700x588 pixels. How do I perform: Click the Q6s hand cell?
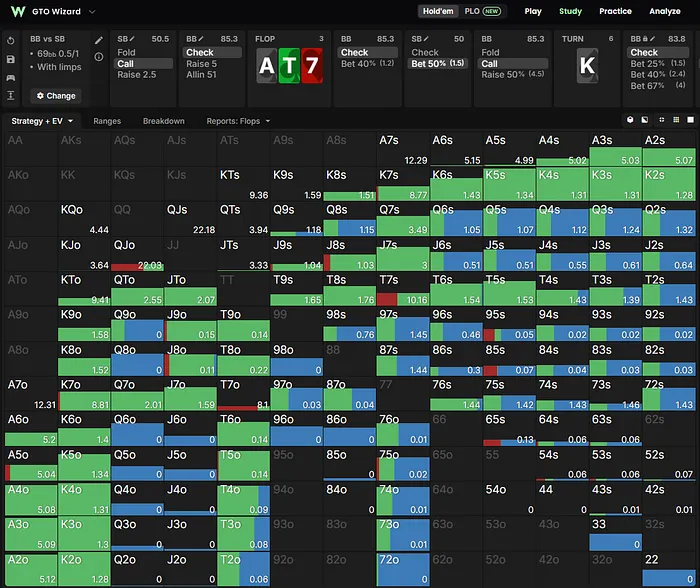click(x=456, y=219)
